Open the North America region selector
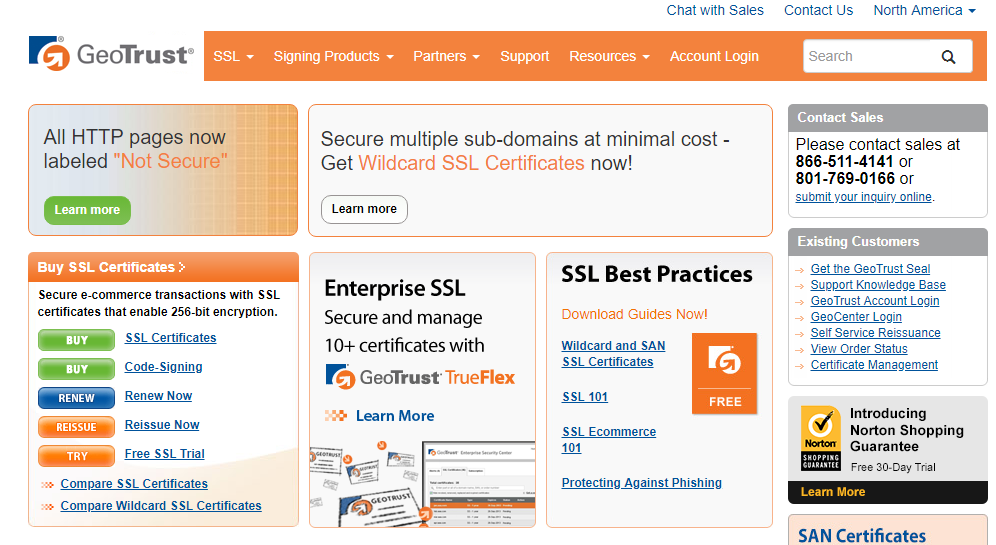Image resolution: width=996 pixels, height=545 pixels. tap(924, 10)
